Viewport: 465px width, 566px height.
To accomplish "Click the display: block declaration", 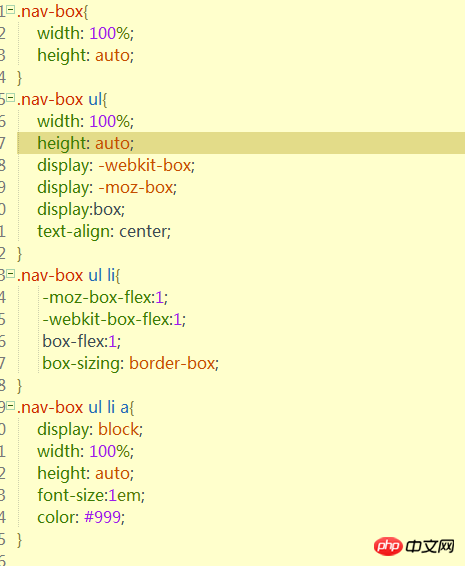I will tap(90, 429).
